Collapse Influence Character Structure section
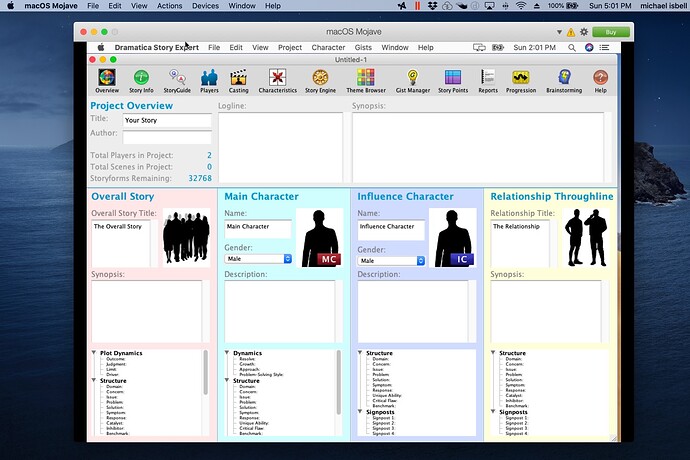Screen dimensions: 690x460 [360, 353]
